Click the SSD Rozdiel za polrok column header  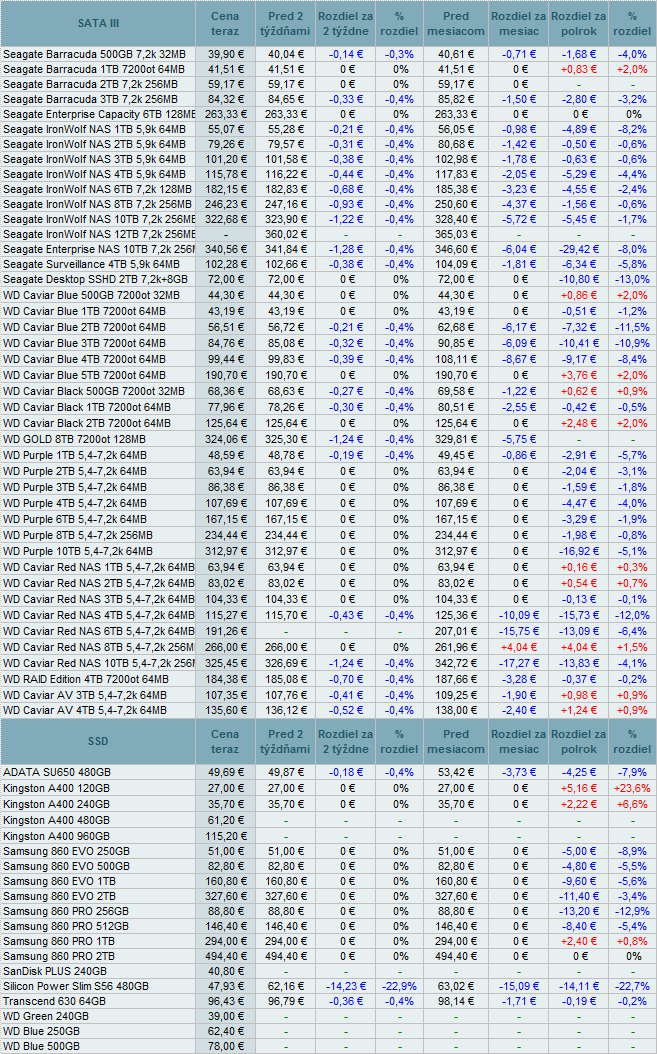[578, 741]
